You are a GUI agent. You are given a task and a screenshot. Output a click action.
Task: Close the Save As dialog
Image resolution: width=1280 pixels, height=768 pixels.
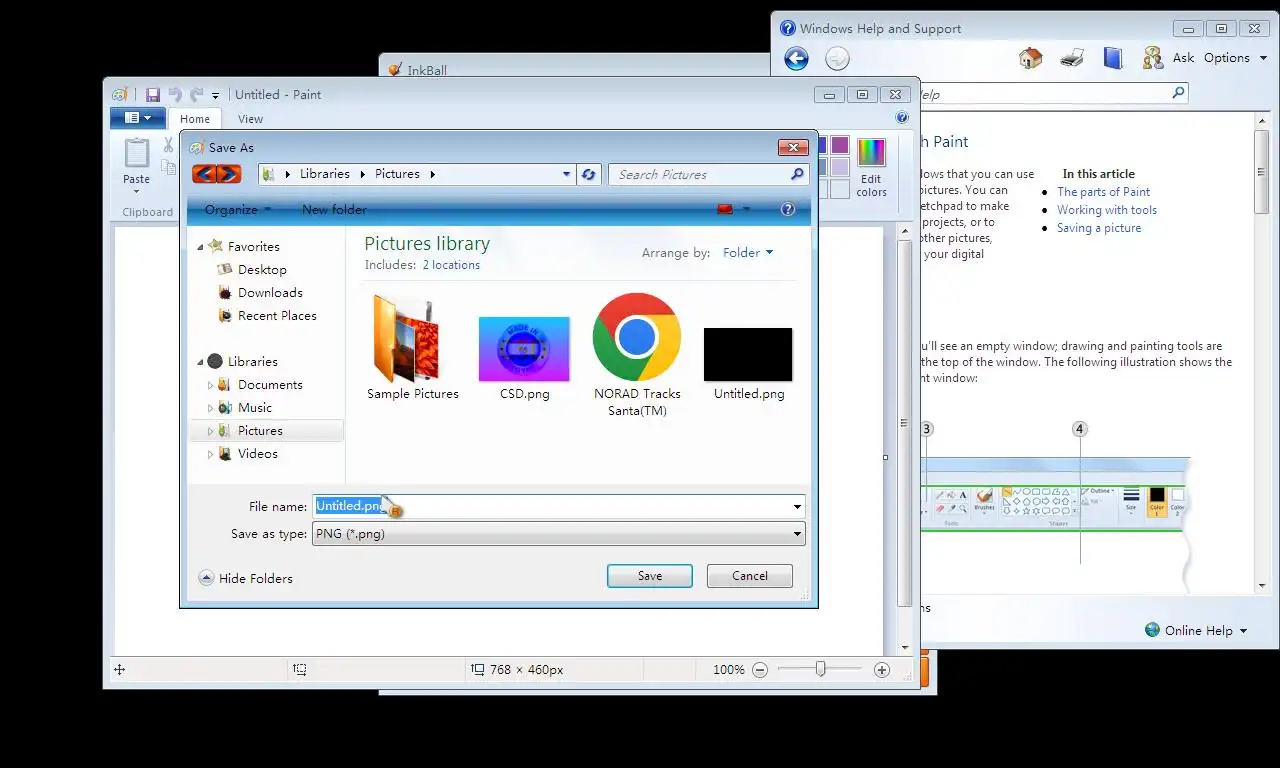coord(793,147)
